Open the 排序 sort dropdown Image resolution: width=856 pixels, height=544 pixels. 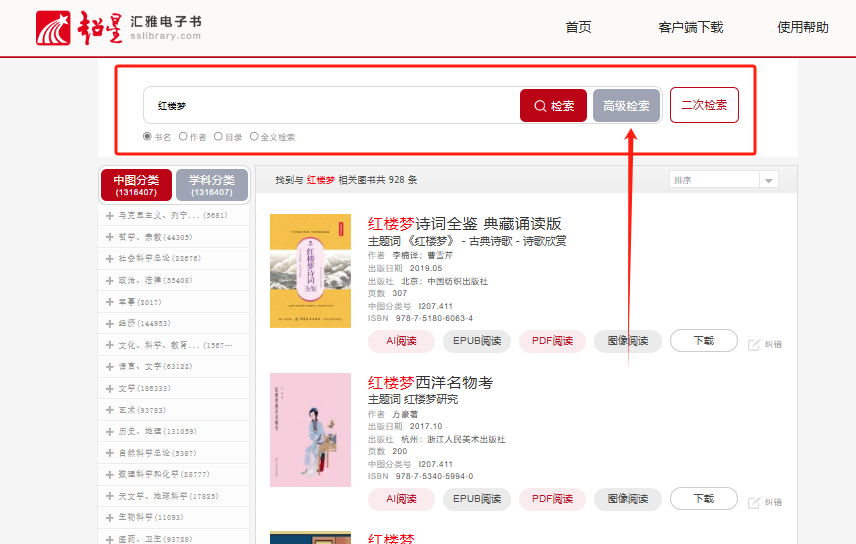tap(723, 180)
